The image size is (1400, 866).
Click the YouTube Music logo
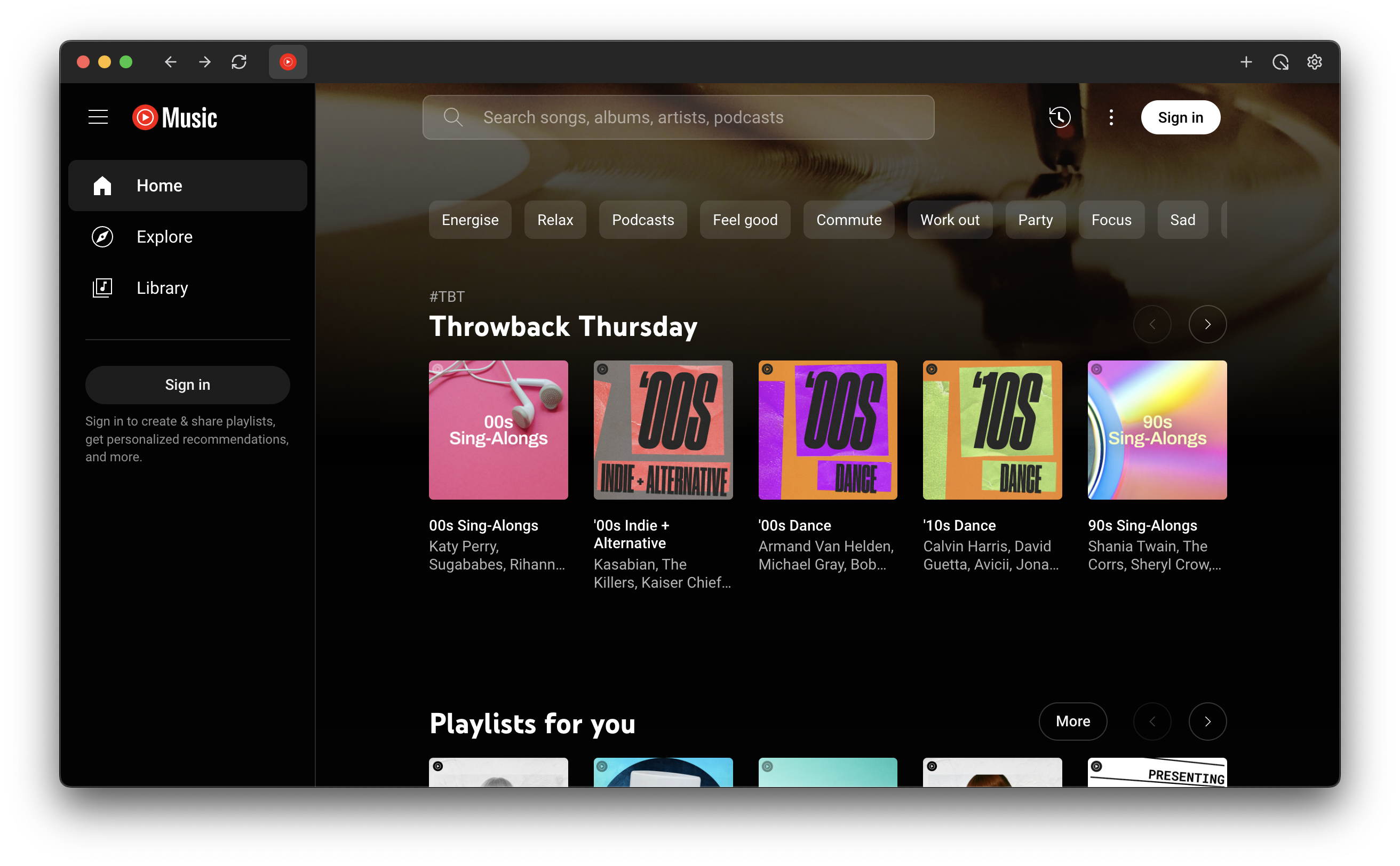click(175, 117)
